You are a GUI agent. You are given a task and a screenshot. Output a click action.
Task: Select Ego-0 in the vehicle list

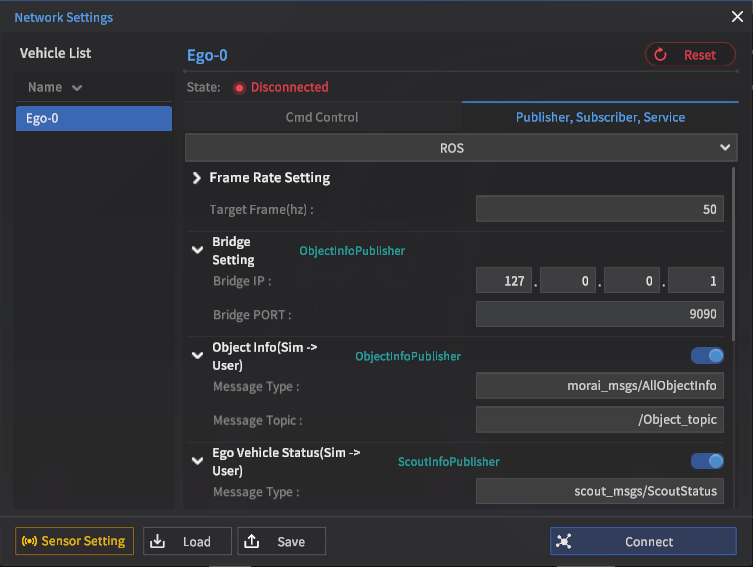tap(94, 118)
